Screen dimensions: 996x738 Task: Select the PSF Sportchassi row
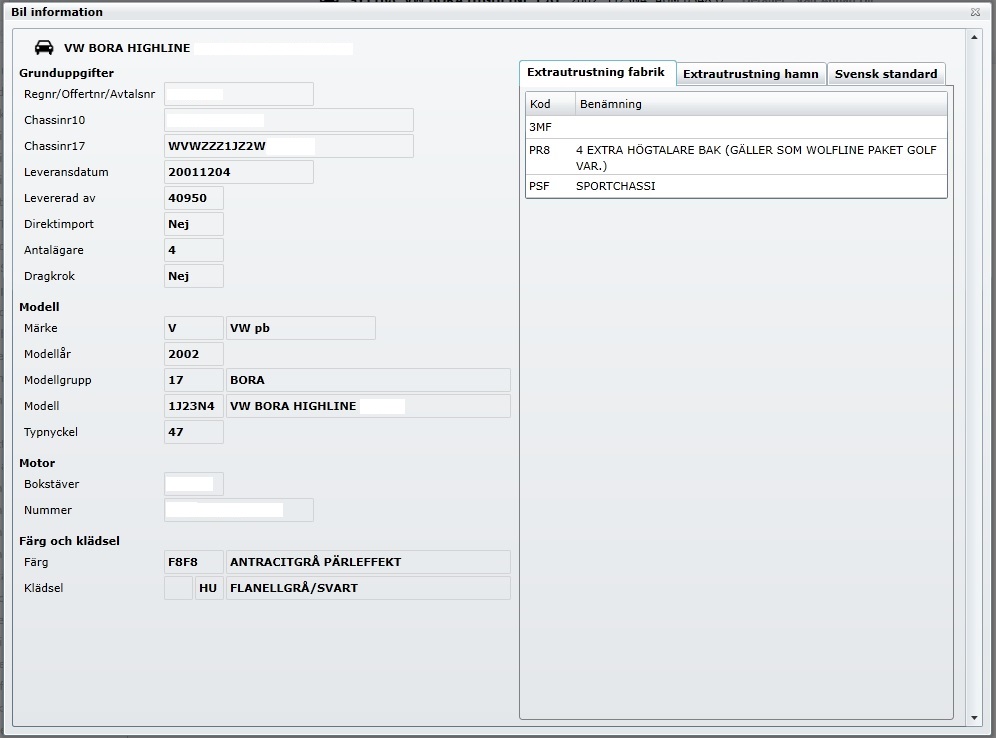[x=735, y=186]
